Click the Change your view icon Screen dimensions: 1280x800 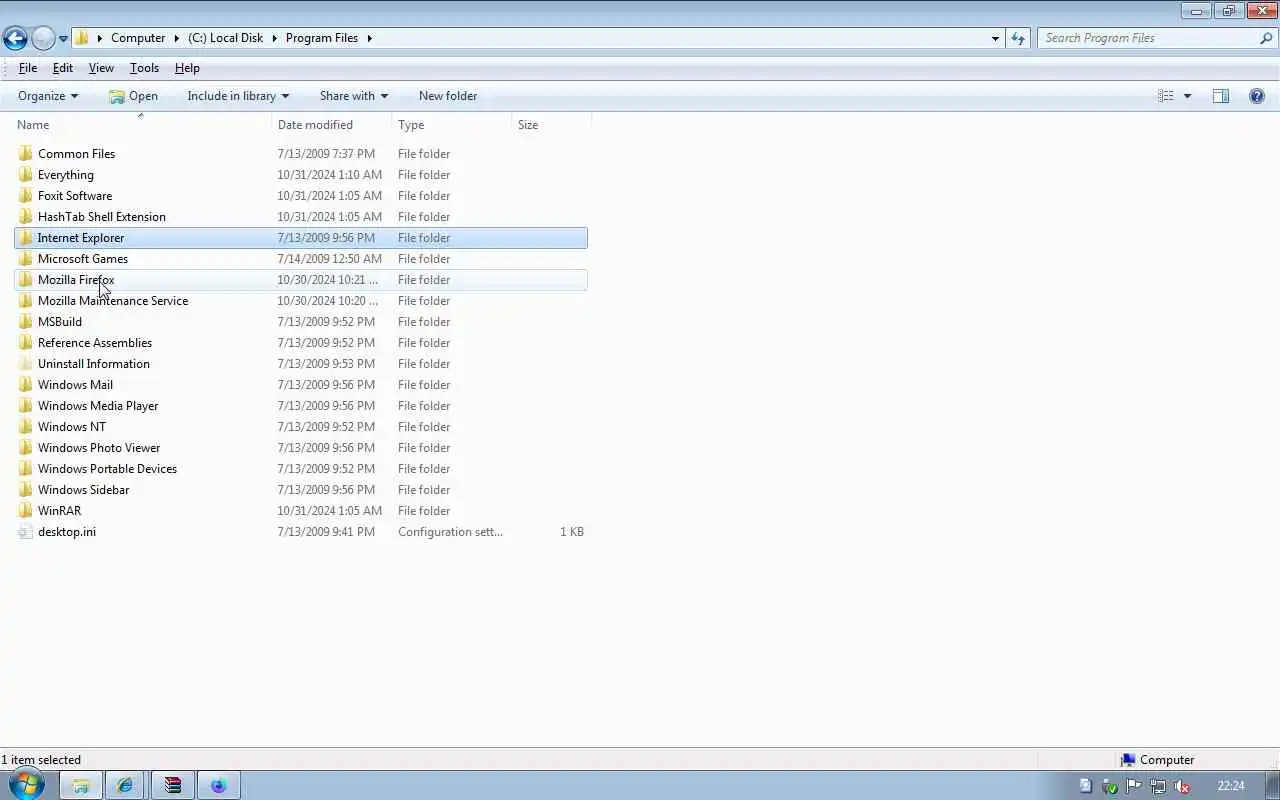(1166, 96)
